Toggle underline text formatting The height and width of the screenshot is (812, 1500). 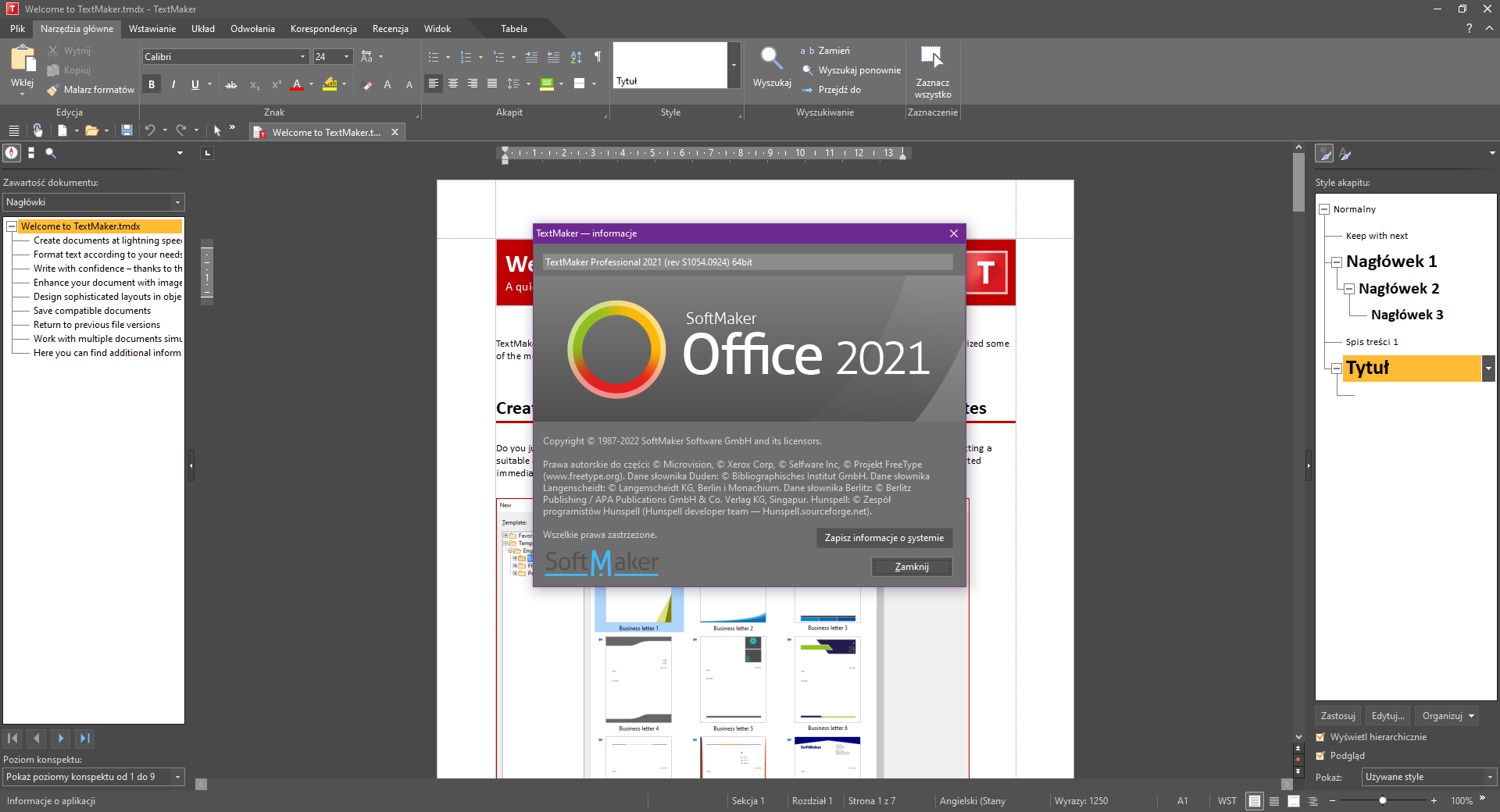[195, 84]
